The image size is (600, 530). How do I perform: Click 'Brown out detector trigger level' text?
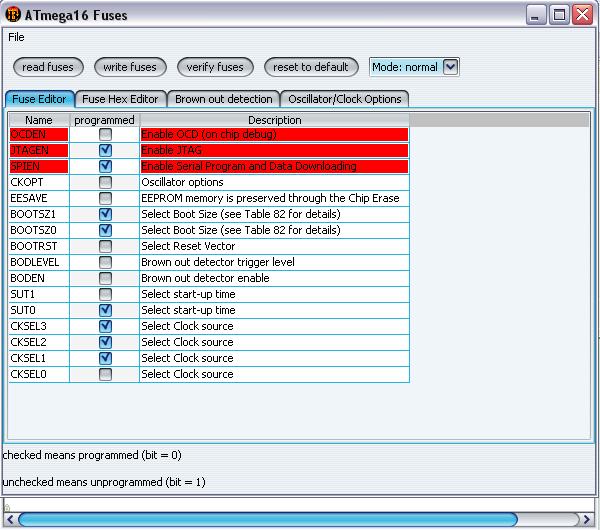pos(218,262)
